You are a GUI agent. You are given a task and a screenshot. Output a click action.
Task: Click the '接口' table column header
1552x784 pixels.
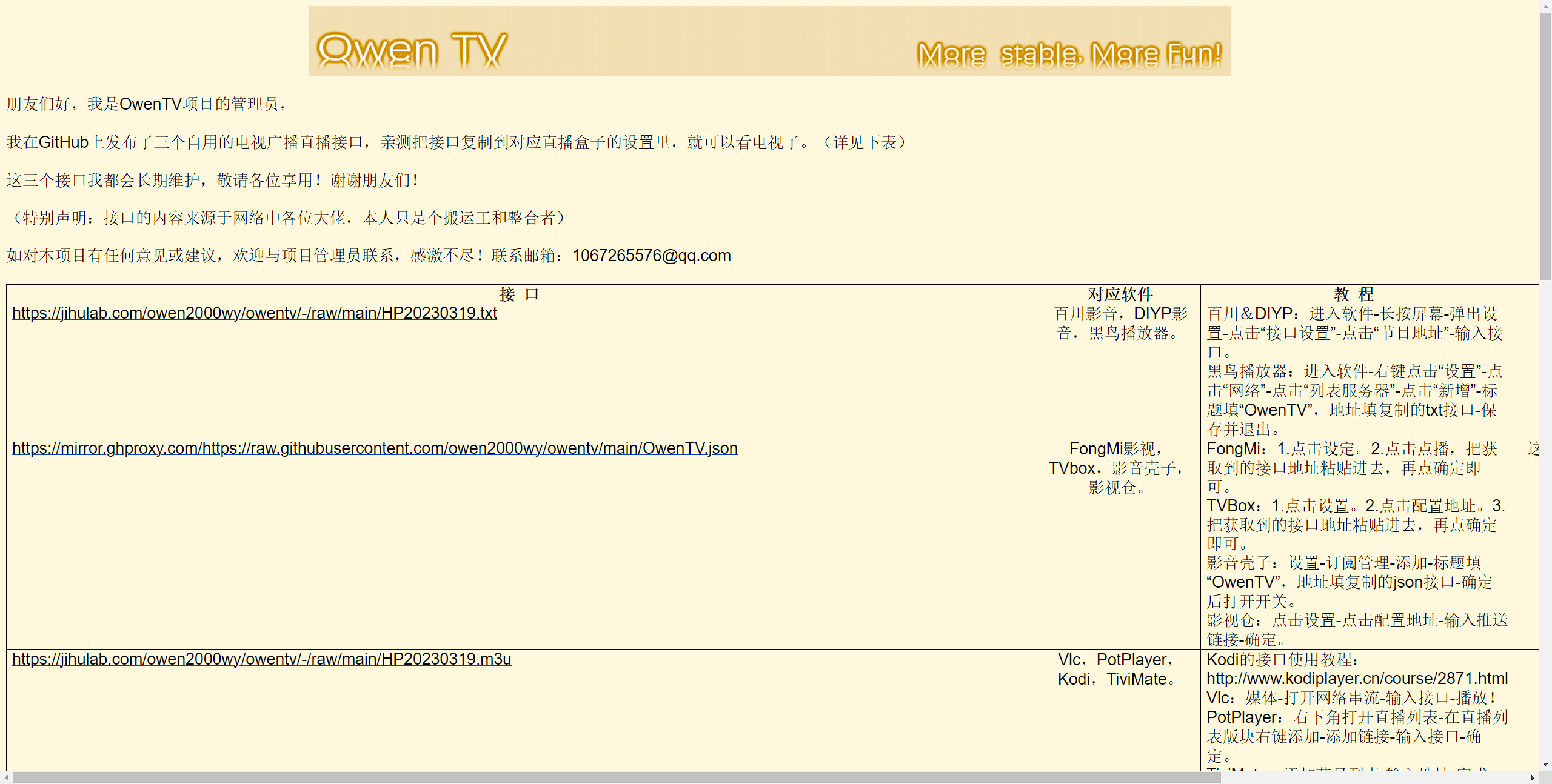[x=520, y=294]
